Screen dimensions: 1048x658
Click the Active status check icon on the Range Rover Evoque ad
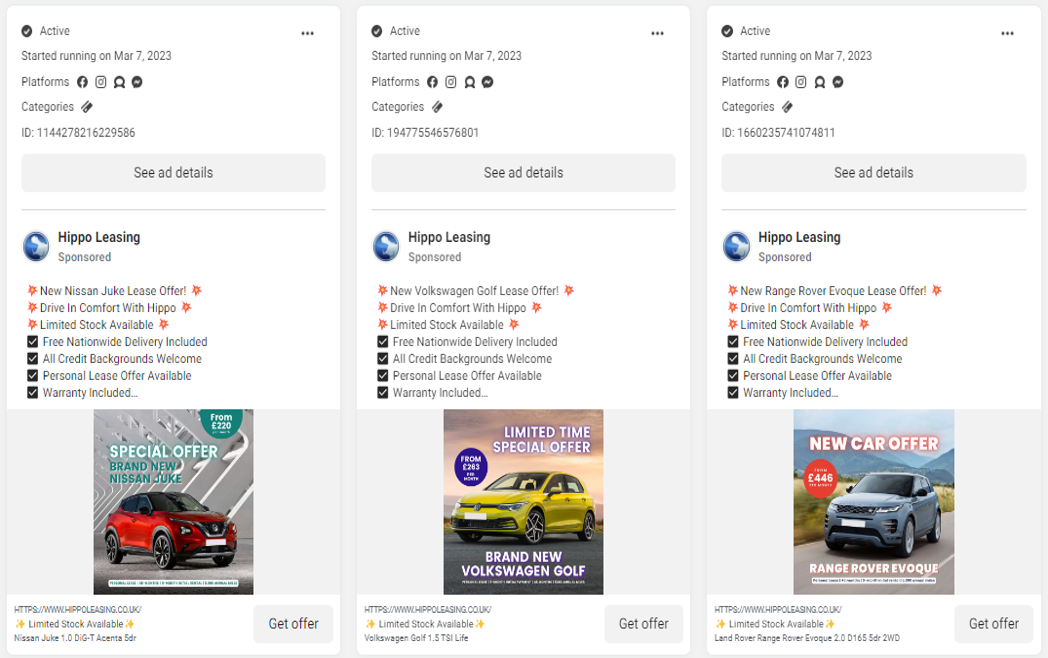(x=727, y=31)
